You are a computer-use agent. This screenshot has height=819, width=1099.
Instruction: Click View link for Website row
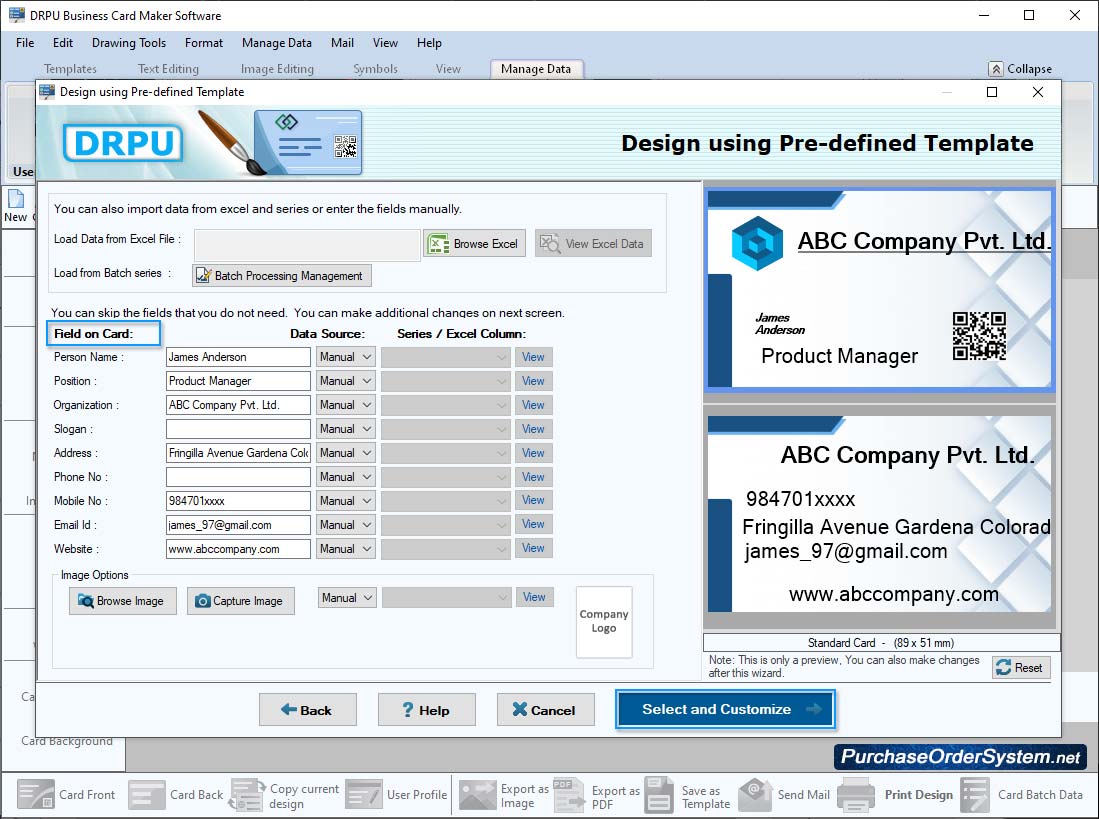[x=533, y=548]
